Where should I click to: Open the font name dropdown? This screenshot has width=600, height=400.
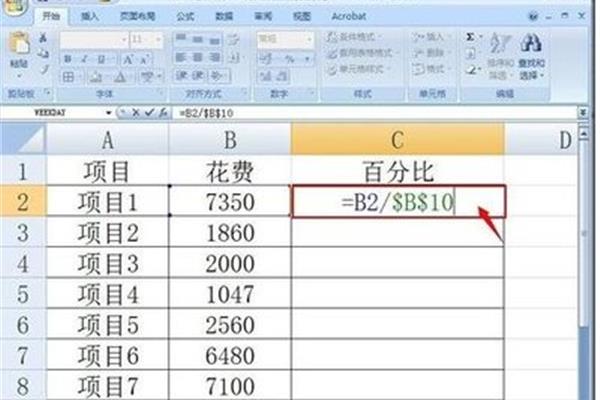(124, 39)
